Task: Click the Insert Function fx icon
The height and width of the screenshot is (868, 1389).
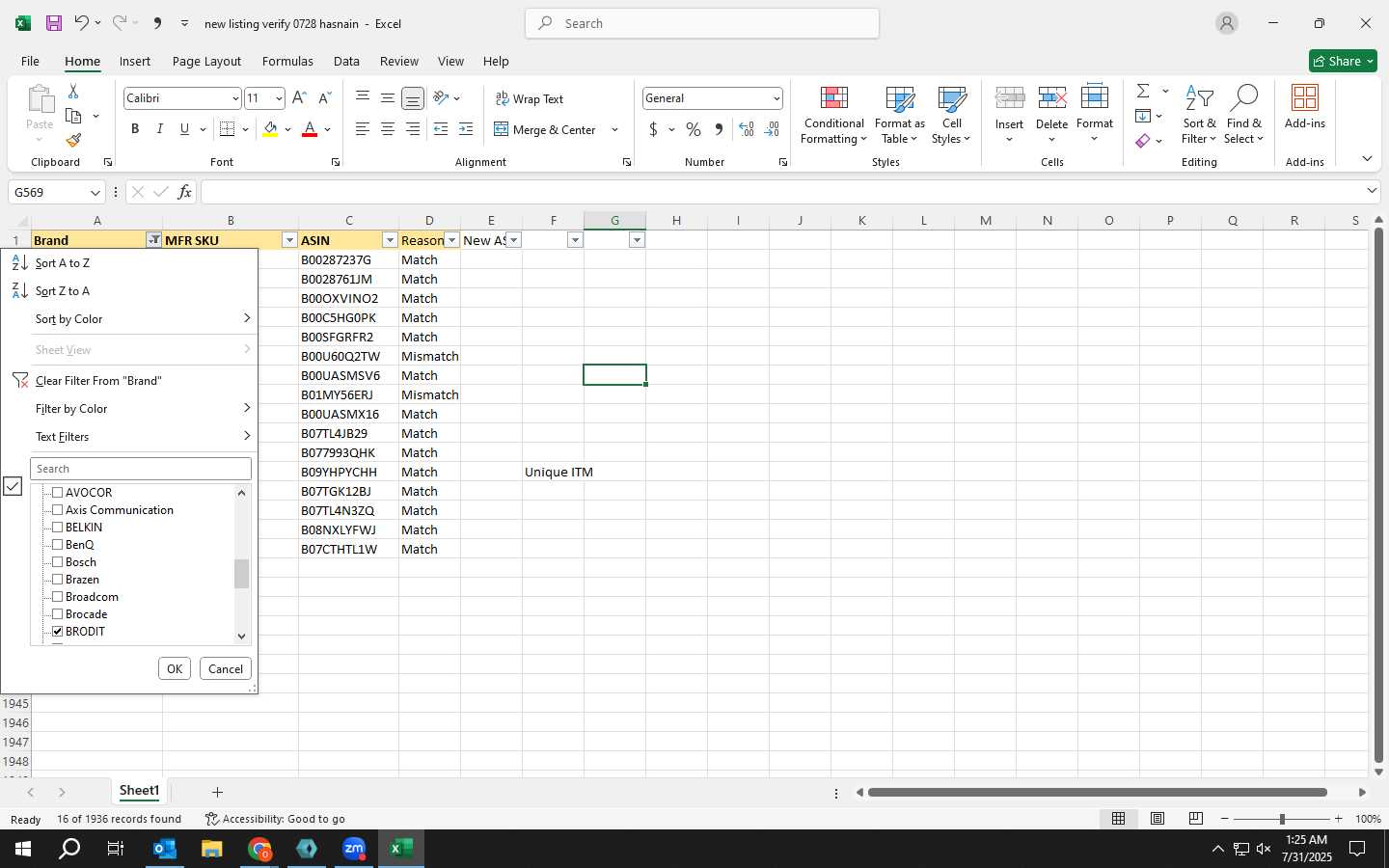Action: pos(184,192)
